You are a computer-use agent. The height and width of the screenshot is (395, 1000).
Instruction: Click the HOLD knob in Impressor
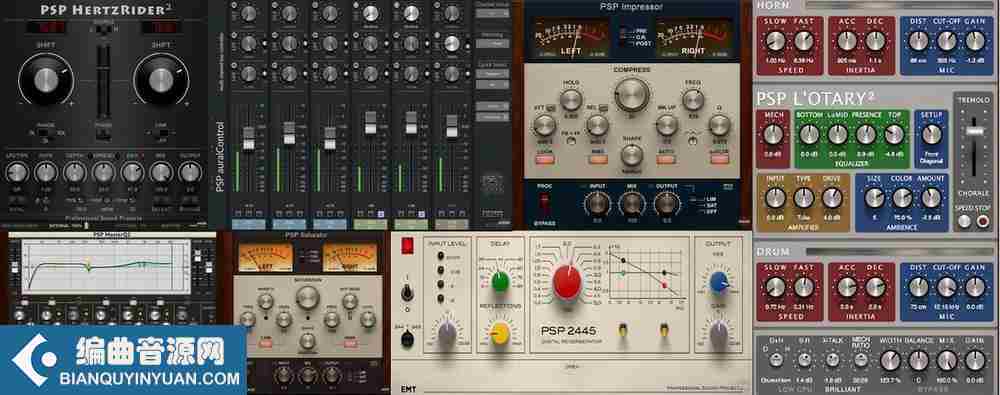click(x=571, y=99)
